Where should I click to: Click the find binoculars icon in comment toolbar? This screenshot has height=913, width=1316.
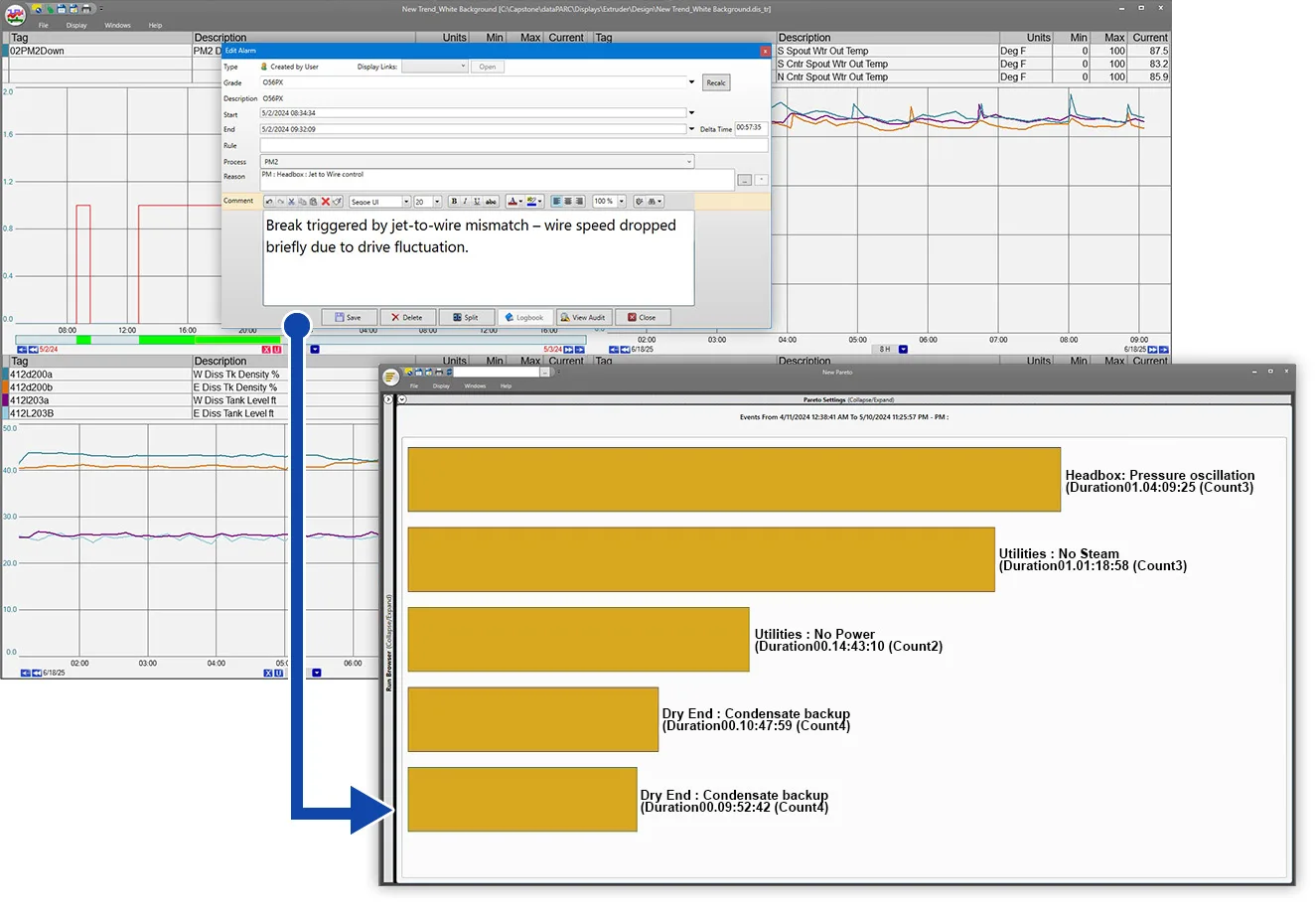[x=654, y=202]
